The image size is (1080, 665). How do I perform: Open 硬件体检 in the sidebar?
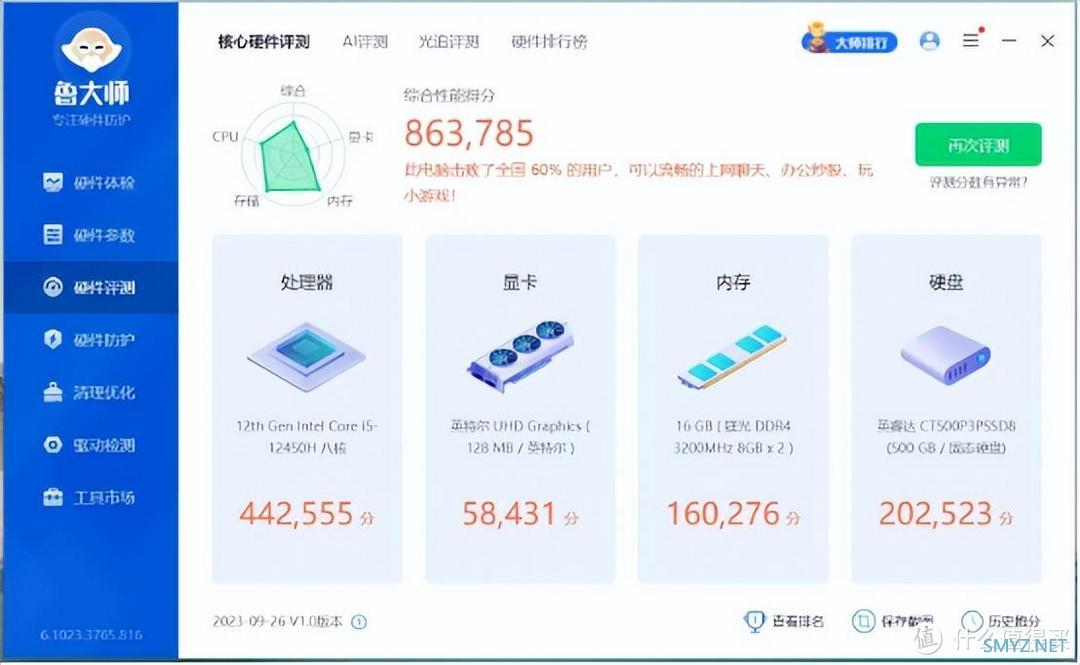(x=91, y=183)
